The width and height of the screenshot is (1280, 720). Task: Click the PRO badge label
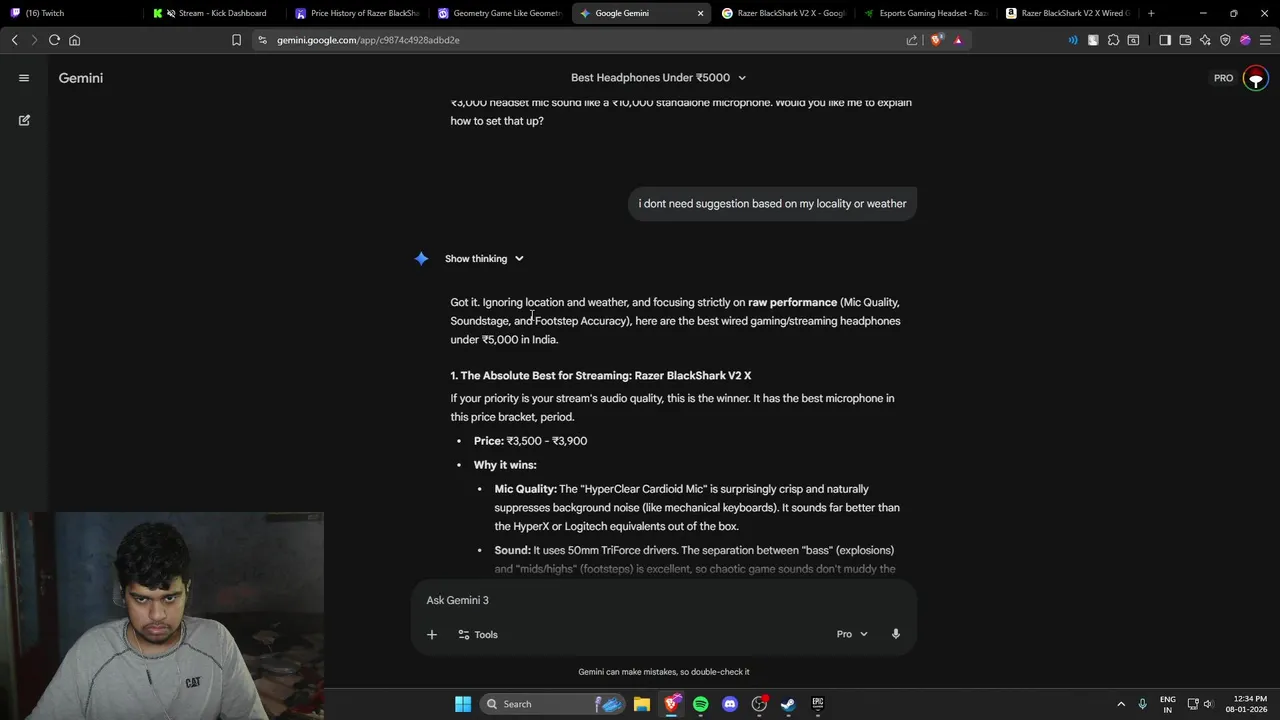pos(1223,78)
